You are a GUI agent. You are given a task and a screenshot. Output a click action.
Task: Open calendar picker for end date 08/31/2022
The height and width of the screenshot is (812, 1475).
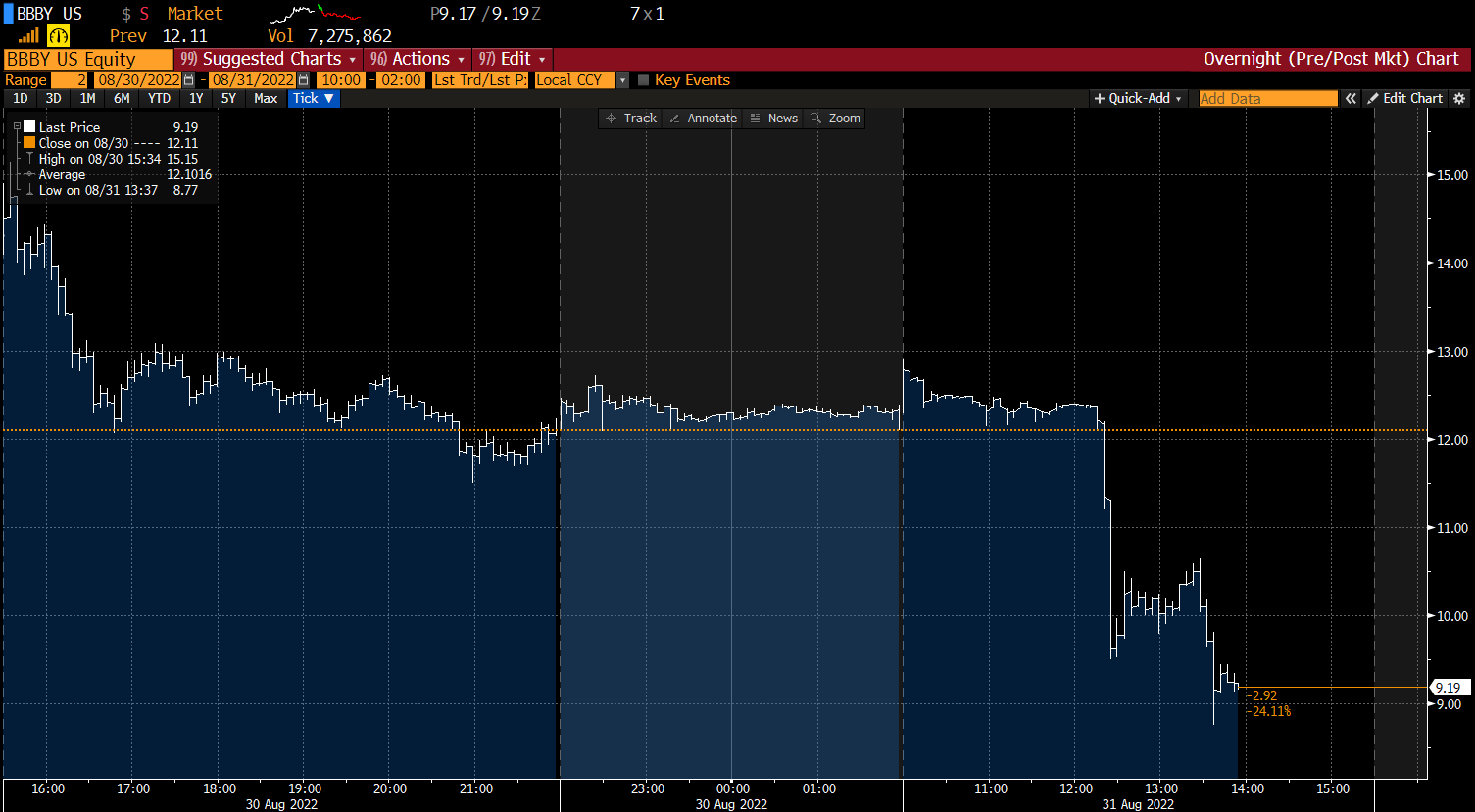coord(303,80)
